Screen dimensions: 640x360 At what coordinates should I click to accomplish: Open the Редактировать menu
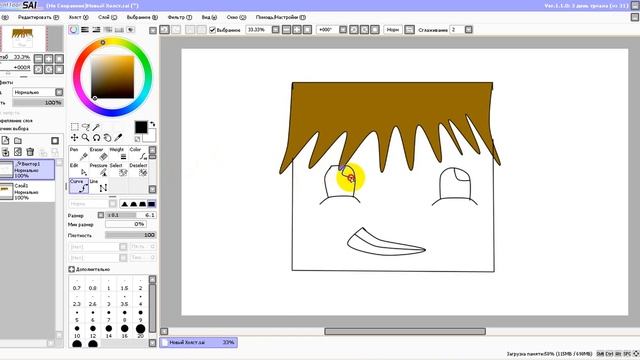point(38,17)
